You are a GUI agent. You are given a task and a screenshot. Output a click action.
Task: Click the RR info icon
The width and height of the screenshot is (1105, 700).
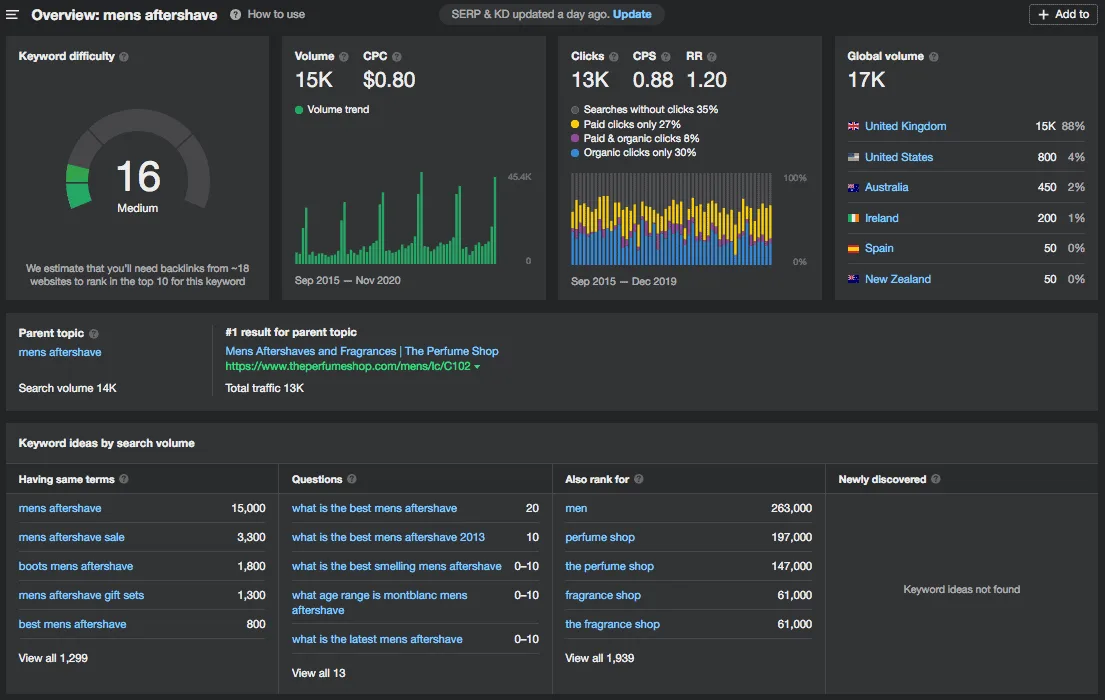(712, 56)
